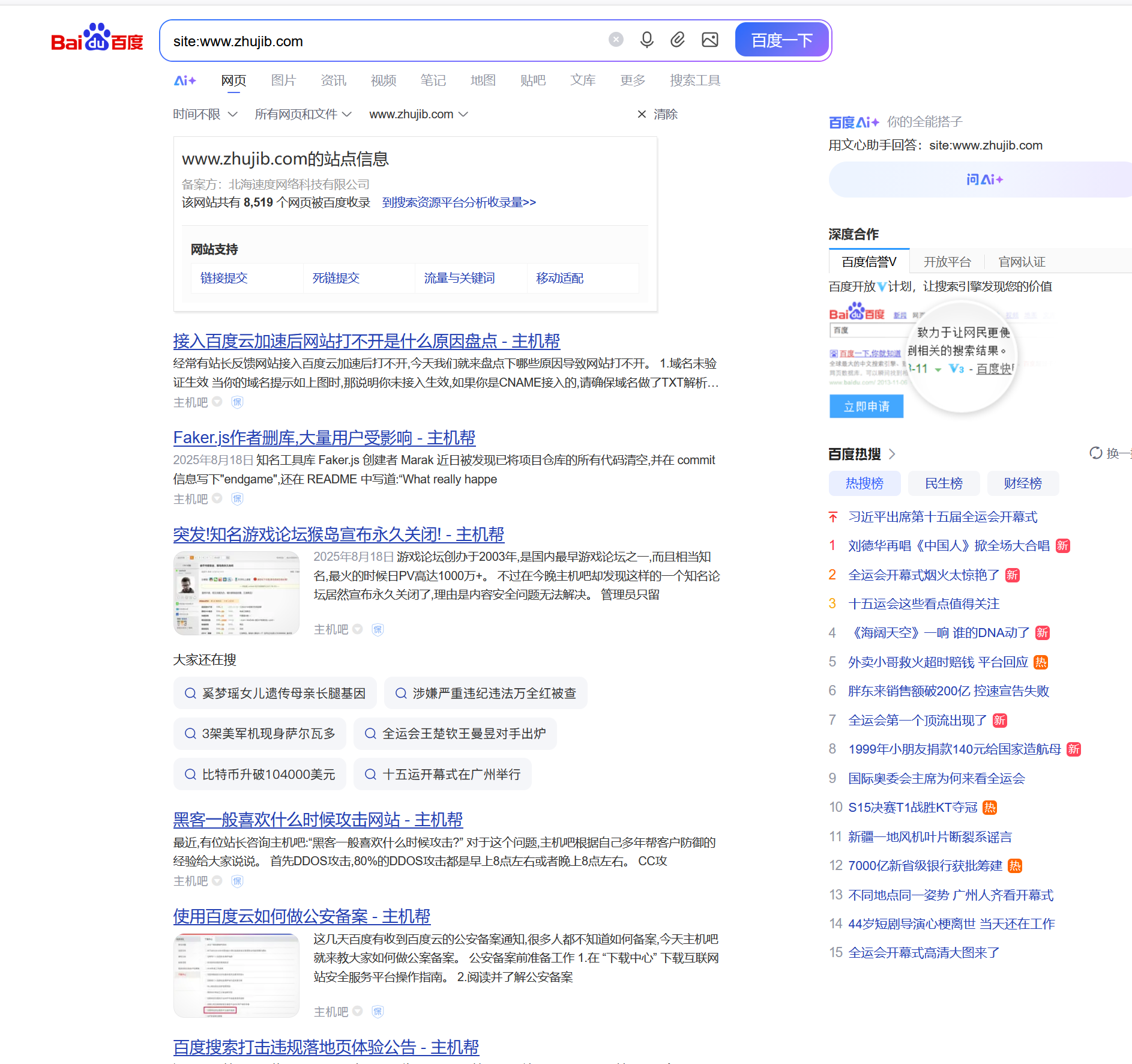The width and height of the screenshot is (1132, 1064).
Task: Click the 立即申请 button
Action: tap(866, 406)
